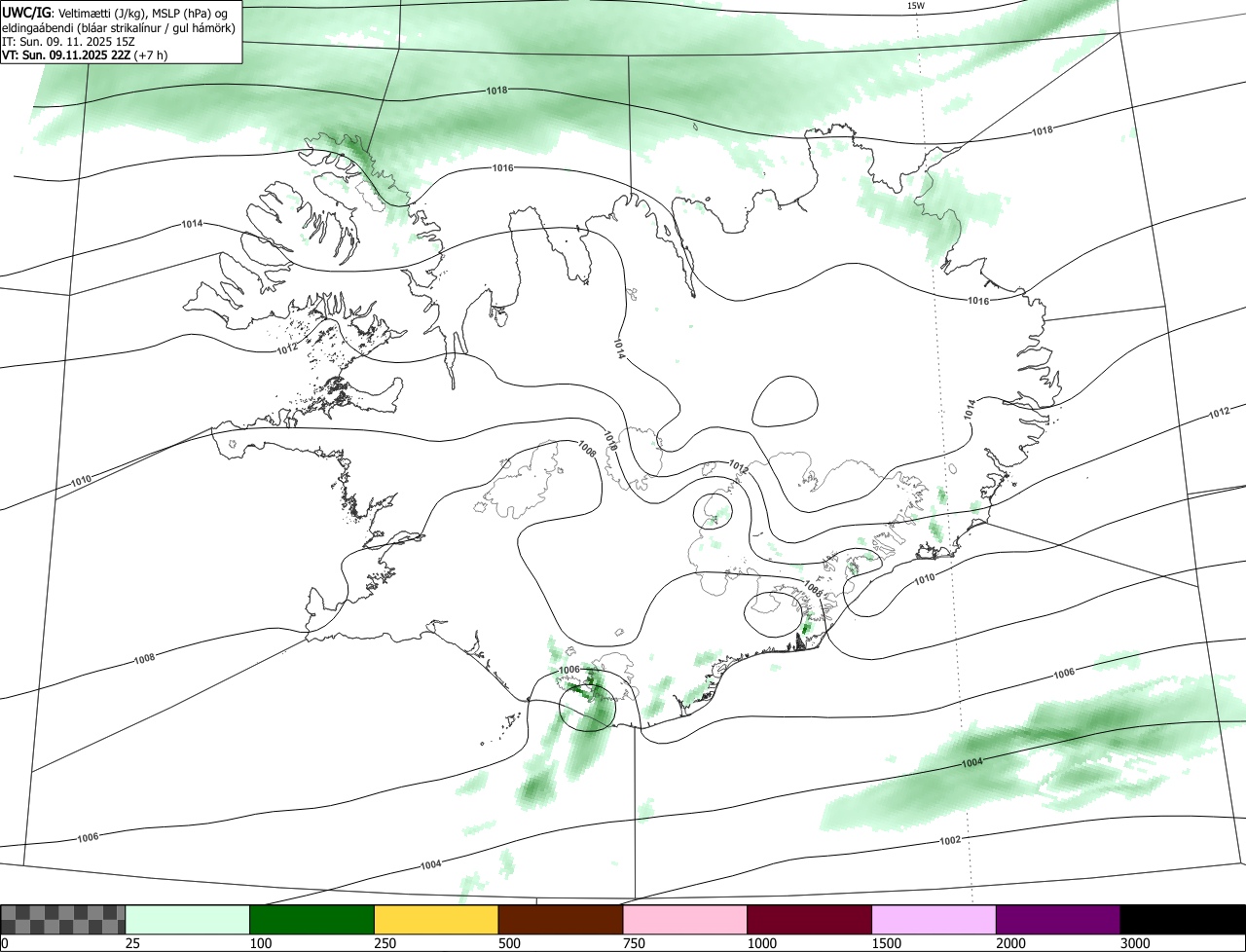
Task: Click the legend value "0"
Action: [x=5, y=943]
